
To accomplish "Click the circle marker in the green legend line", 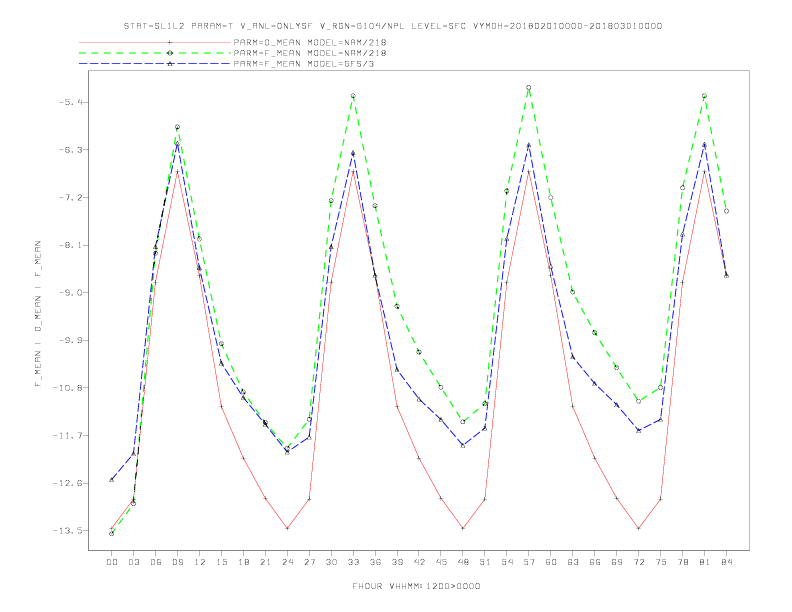I will point(170,53).
